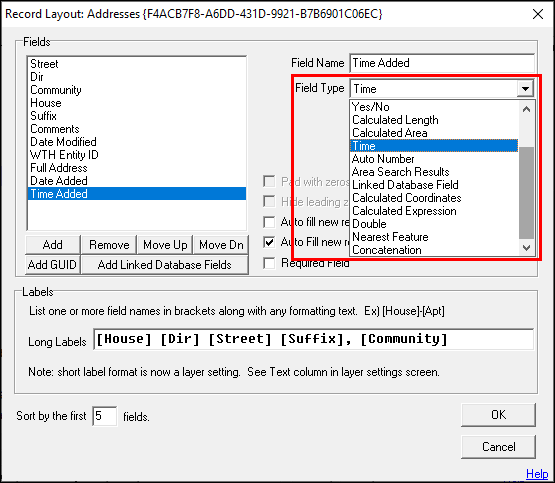Click Move Up button

coord(165,245)
